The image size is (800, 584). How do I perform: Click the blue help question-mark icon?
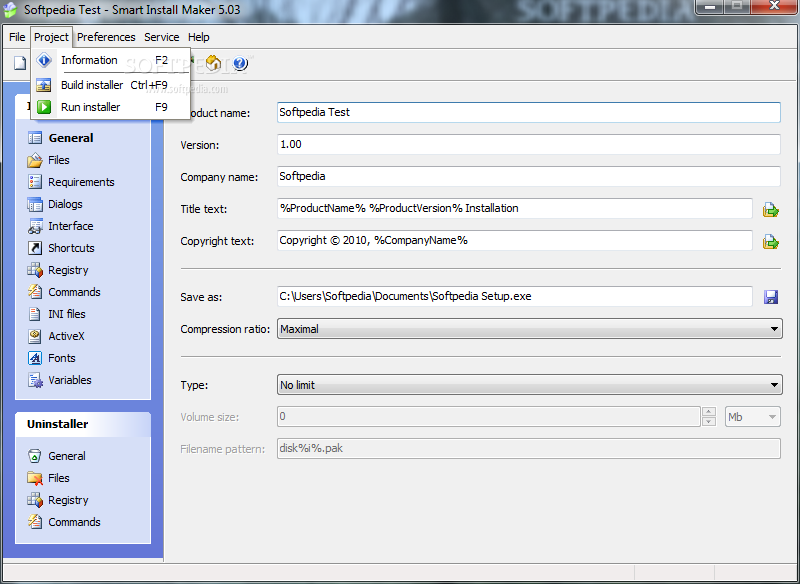(240, 63)
